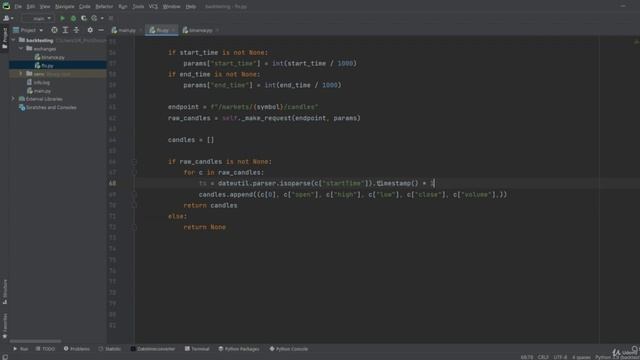Click the Project panel horizontal scrollbar
The image size is (640, 360).
[36, 341]
